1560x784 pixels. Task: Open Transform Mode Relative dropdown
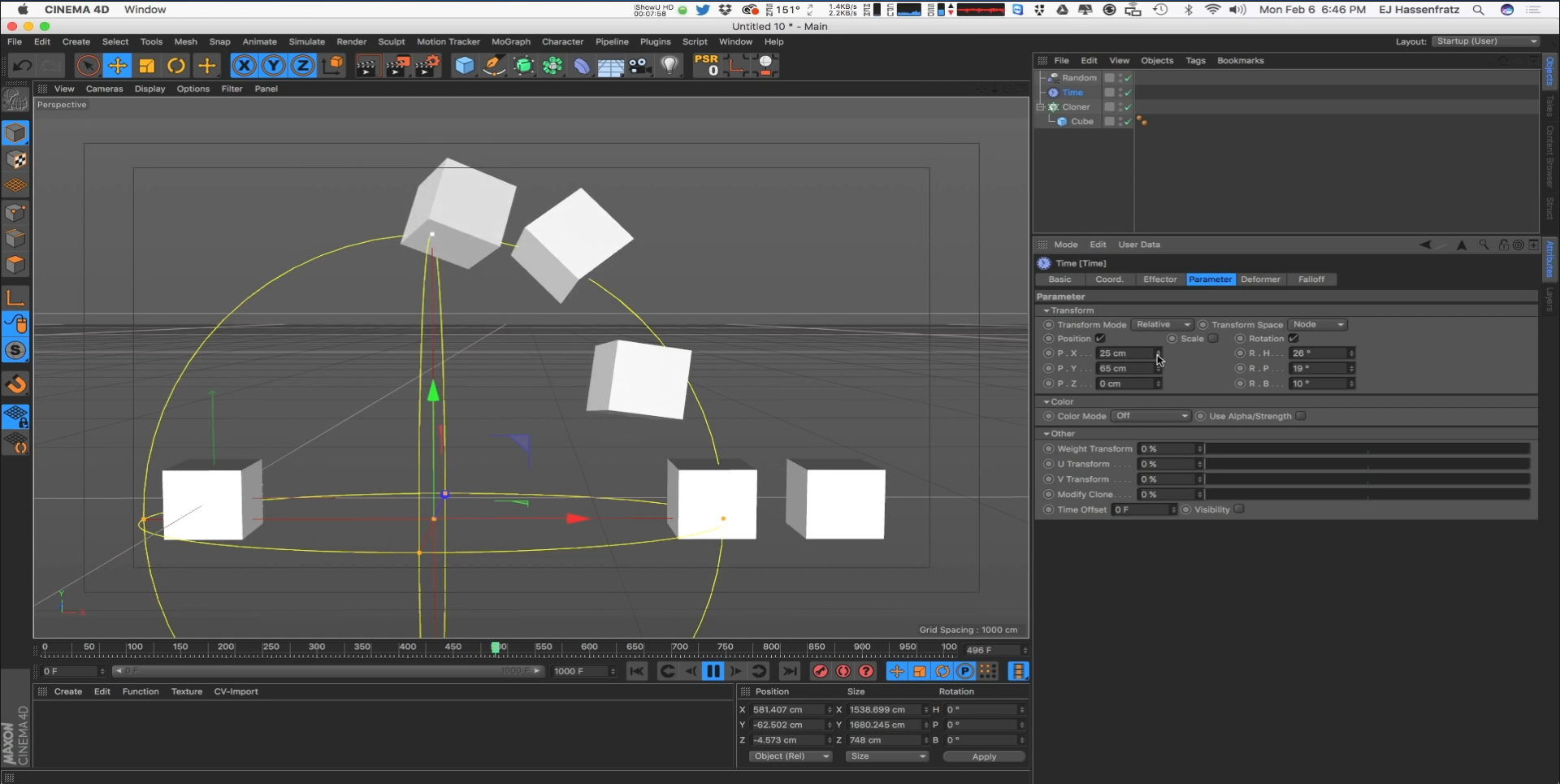(x=1163, y=325)
